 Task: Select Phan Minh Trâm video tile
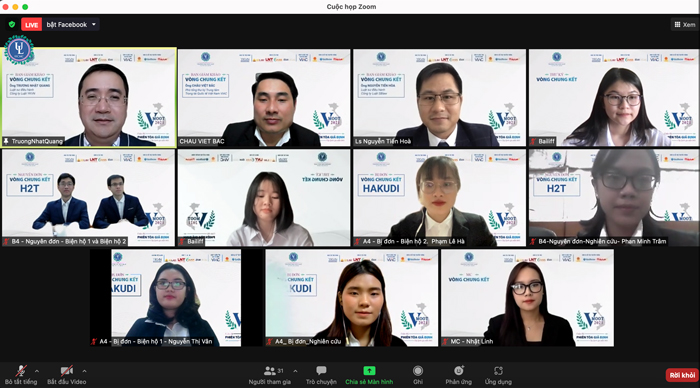point(614,197)
